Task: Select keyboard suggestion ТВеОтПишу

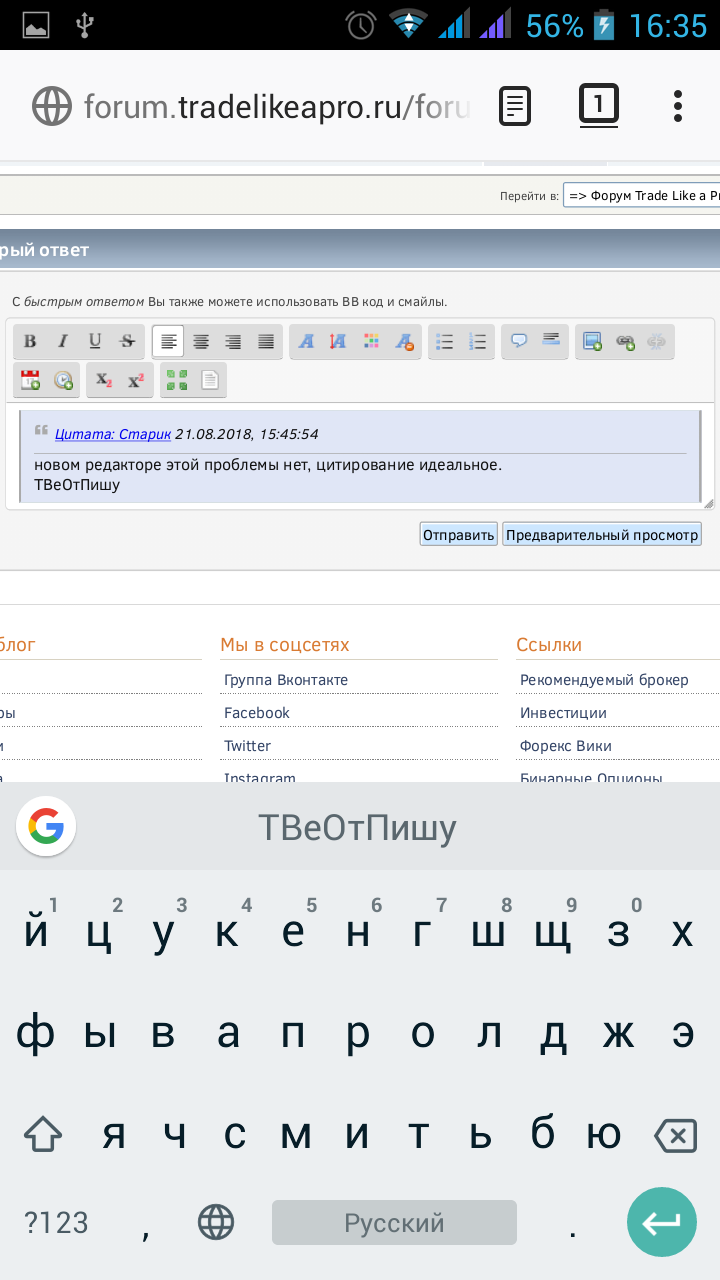Action: point(357,827)
